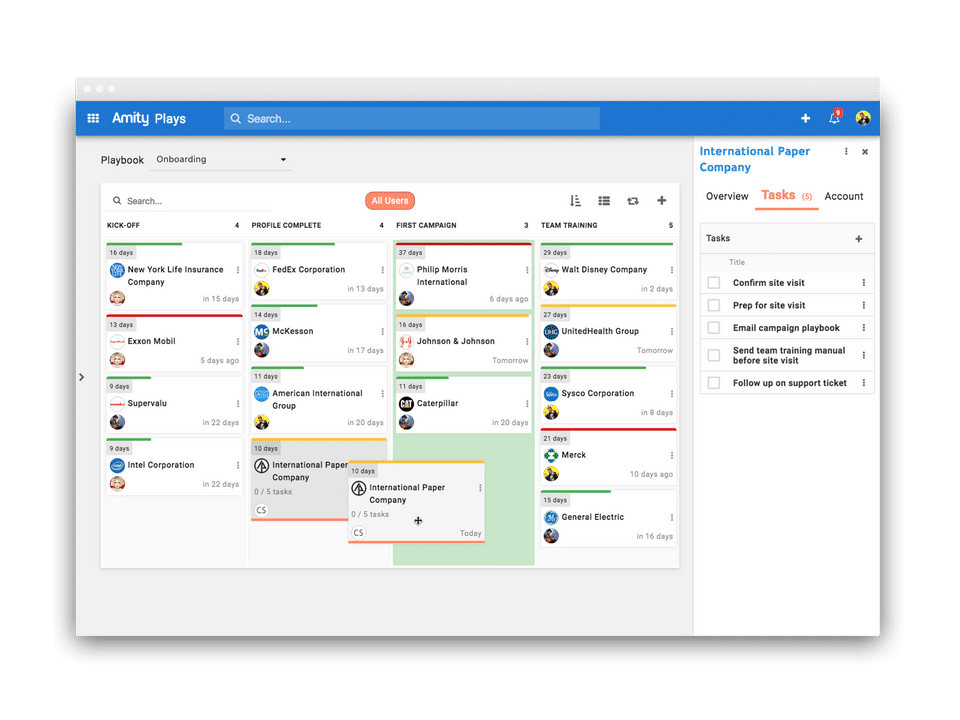Viewport: 960px width, 720px height.
Task: Click the board search field
Action: click(x=190, y=201)
